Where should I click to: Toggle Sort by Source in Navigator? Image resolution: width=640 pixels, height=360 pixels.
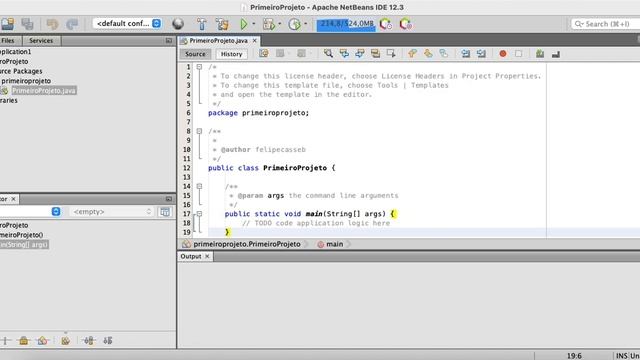coord(108,340)
